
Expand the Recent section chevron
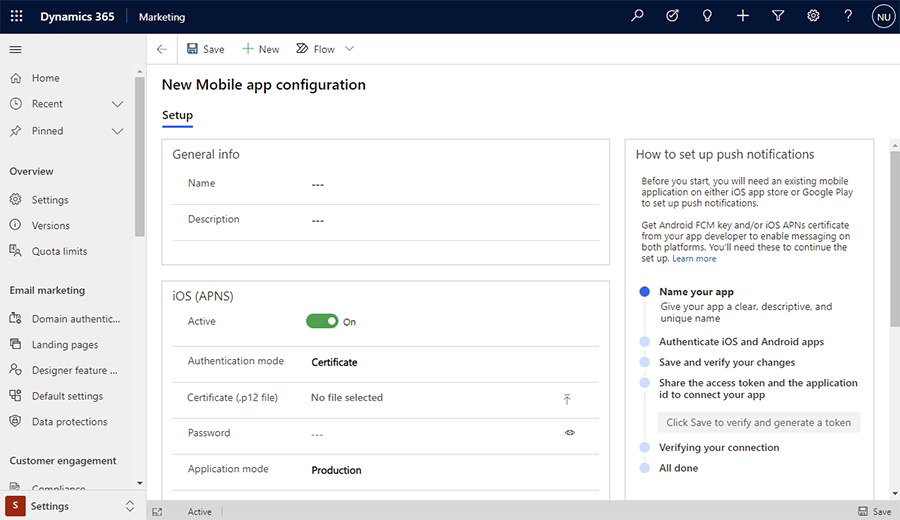[x=118, y=104]
